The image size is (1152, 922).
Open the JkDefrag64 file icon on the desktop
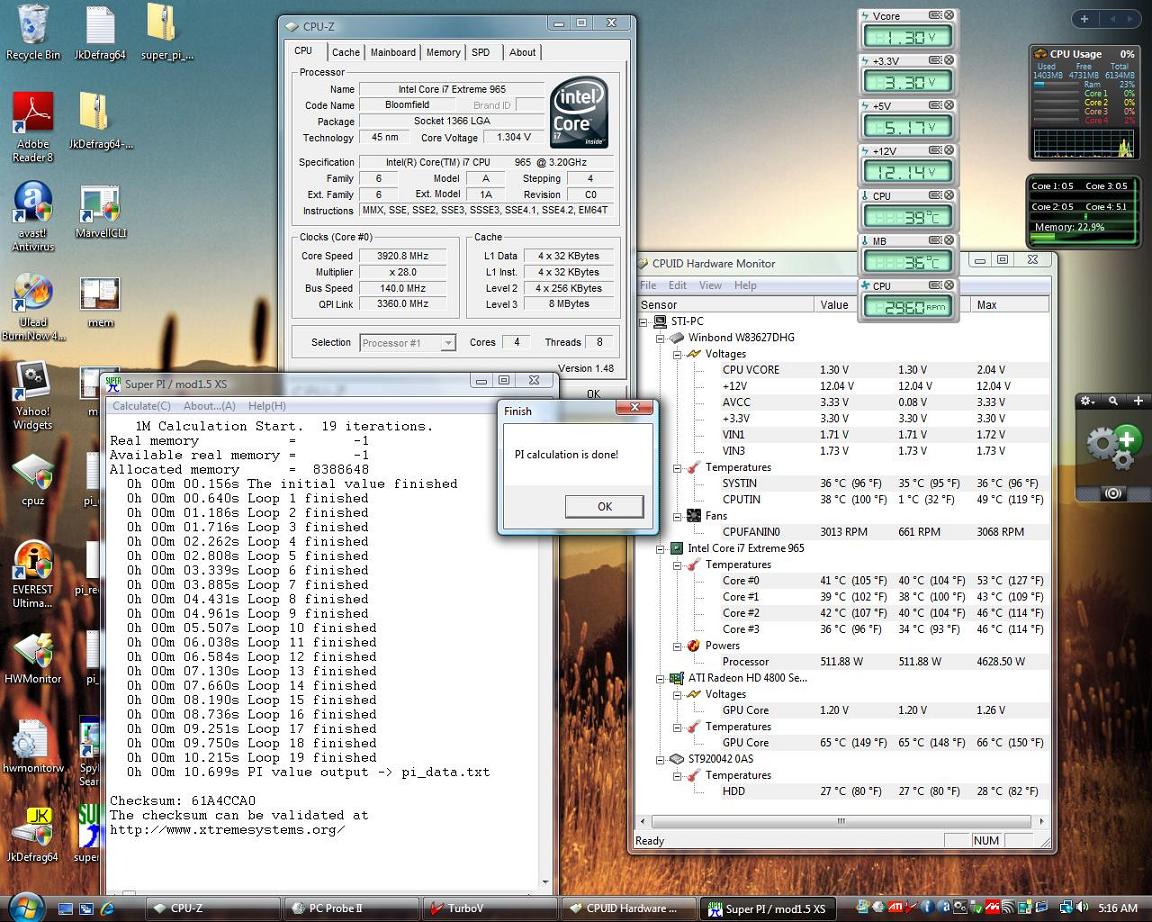pos(100,33)
